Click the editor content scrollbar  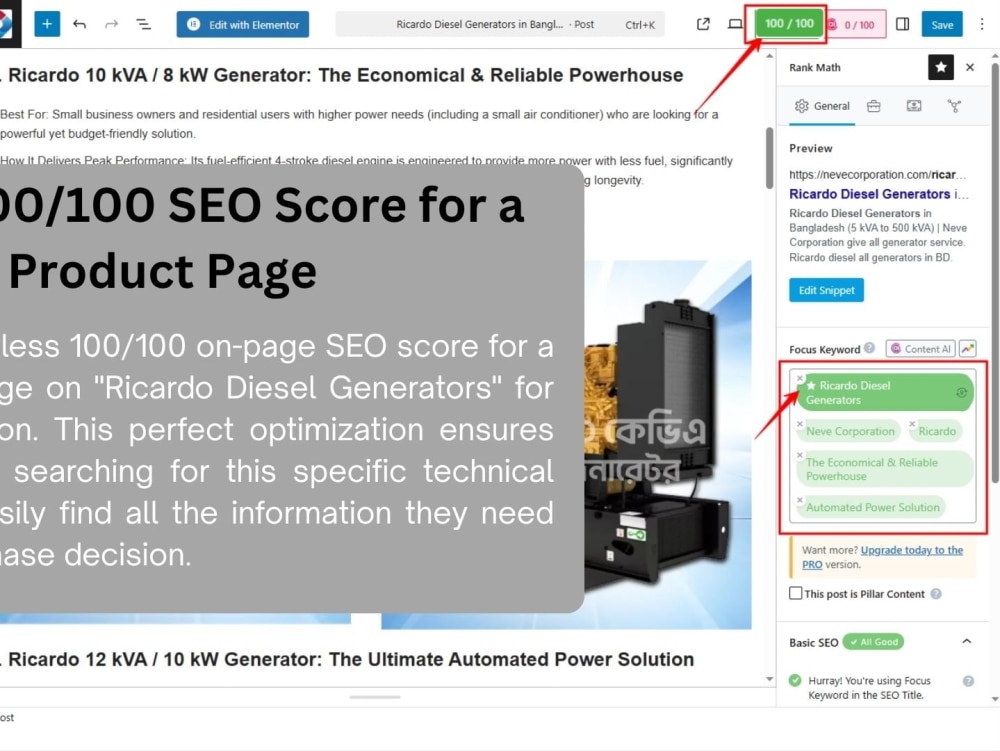pyautogui.click(x=770, y=158)
